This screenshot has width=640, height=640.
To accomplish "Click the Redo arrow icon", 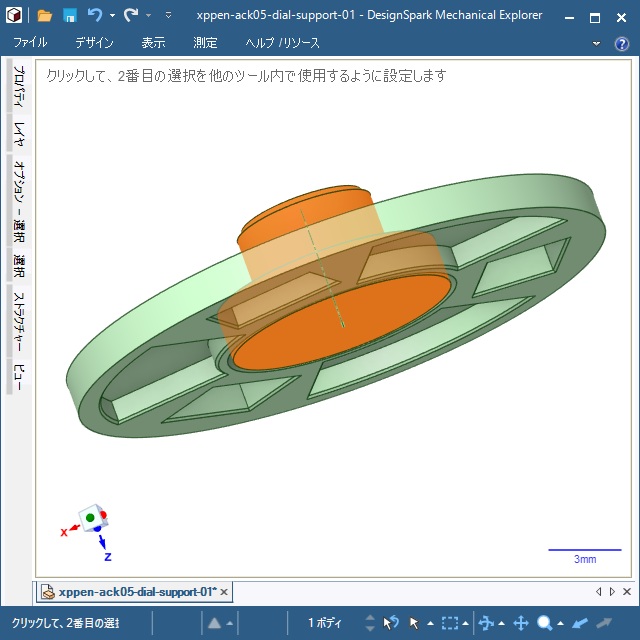I will tap(130, 15).
